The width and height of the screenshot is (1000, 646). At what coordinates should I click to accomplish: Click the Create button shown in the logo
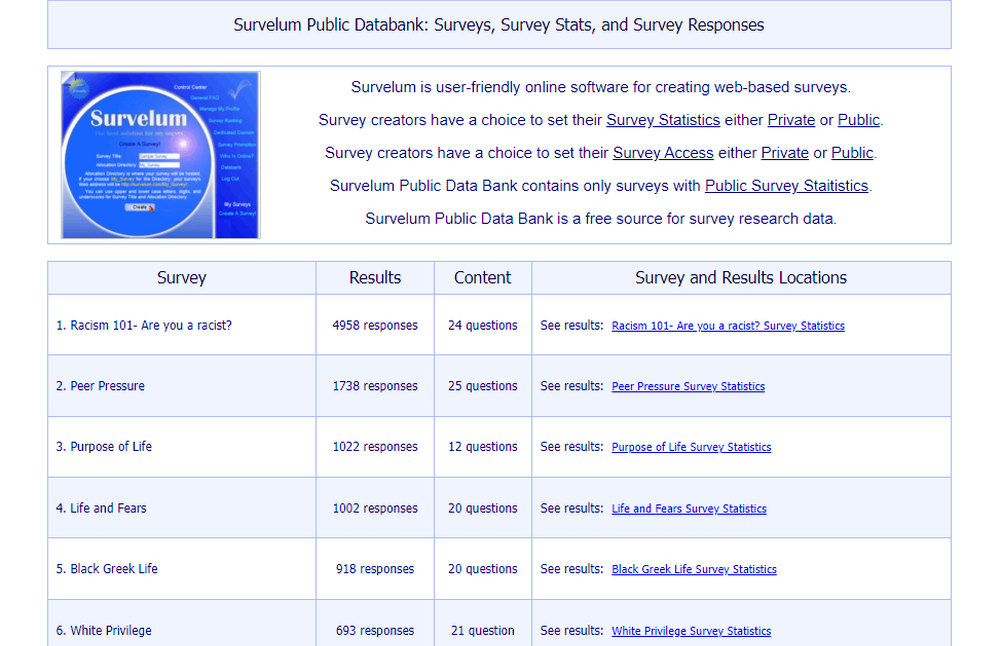coord(139,207)
